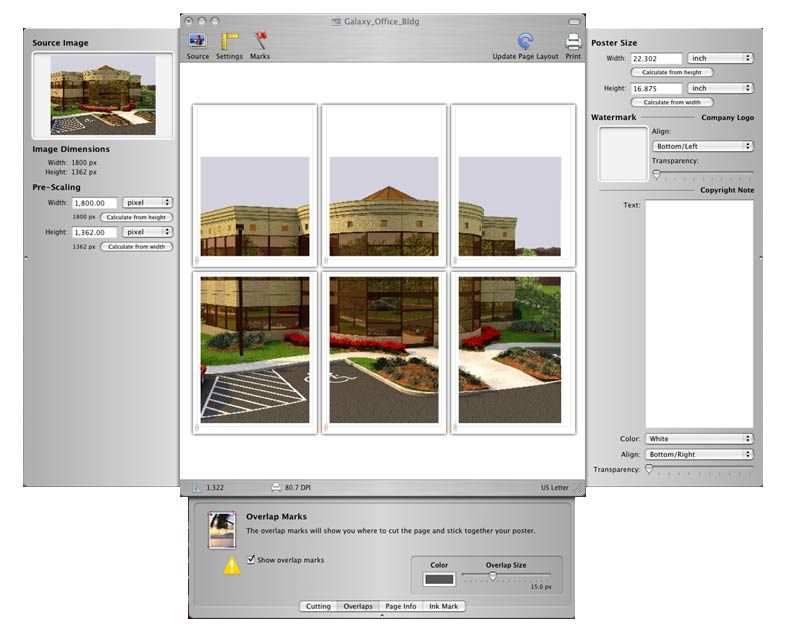Open copyright Color White dropdown
Screen dimensions: 800x640
pos(698,438)
